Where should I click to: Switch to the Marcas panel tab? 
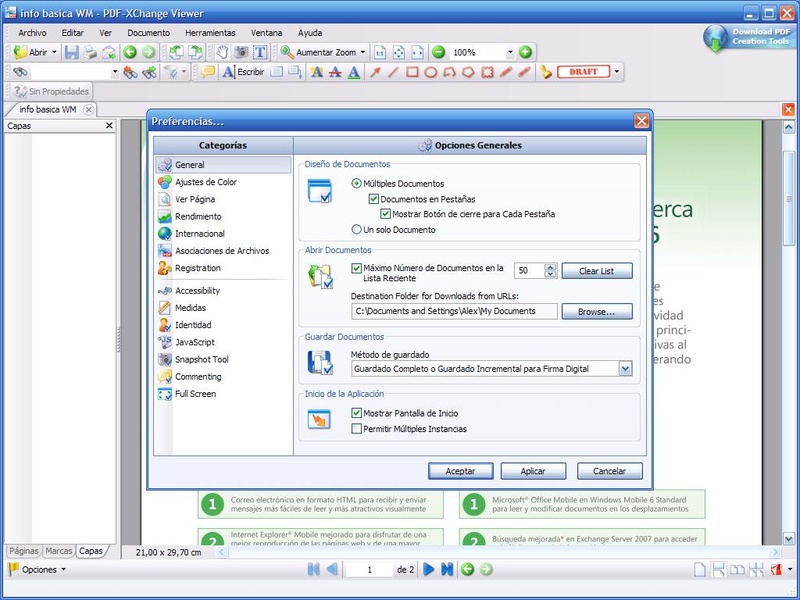(58, 551)
